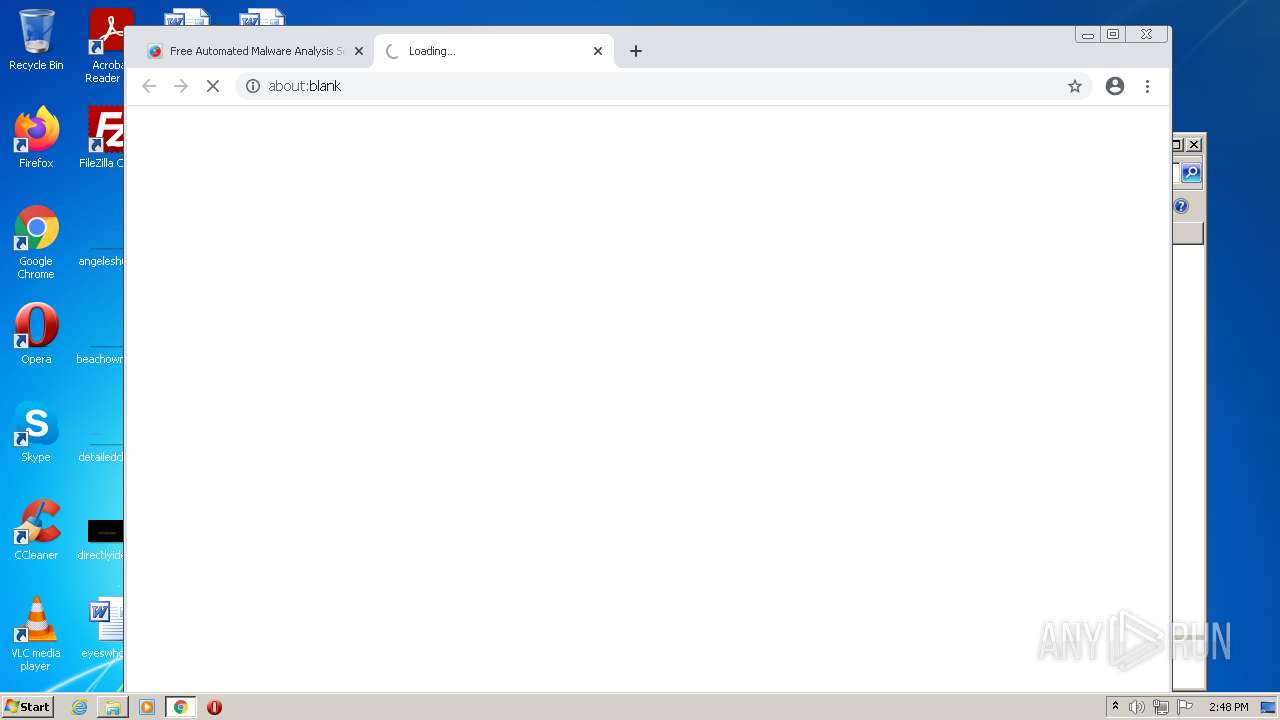Open CCleaner desktop shortcut

tap(36, 530)
